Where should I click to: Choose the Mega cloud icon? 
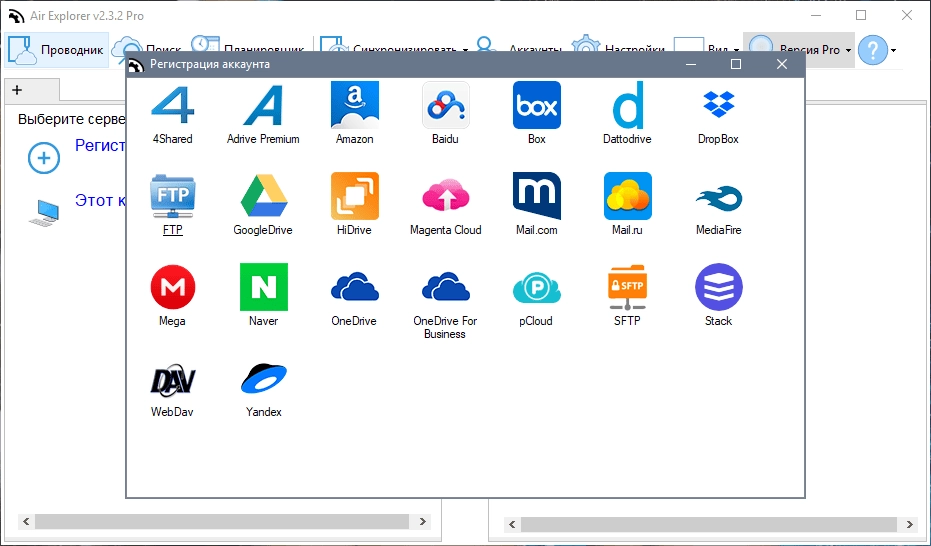[172, 287]
